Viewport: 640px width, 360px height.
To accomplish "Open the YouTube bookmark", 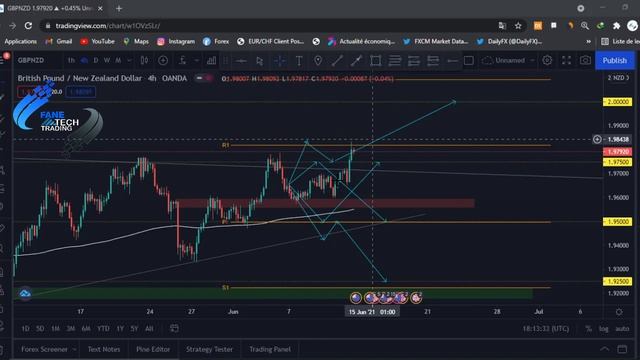I will [x=98, y=41].
